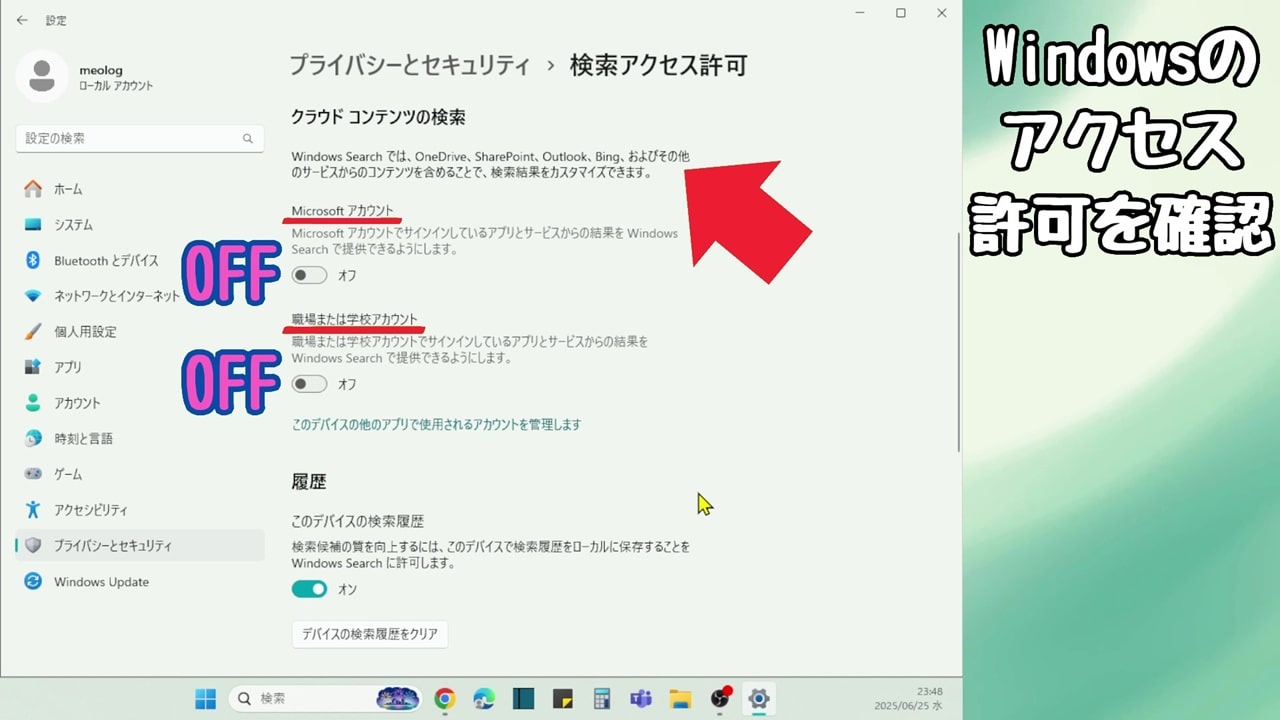Go back with the arrow in Settings

point(22,20)
